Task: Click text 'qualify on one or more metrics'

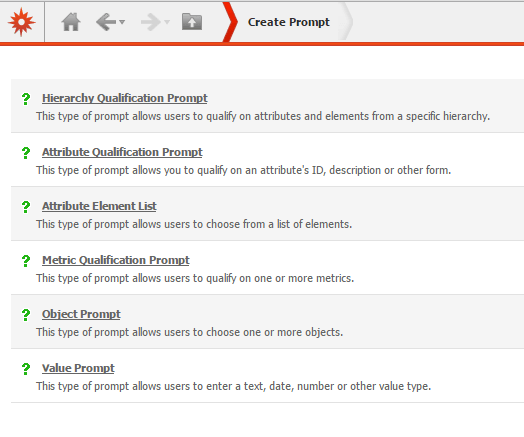Action: (279, 278)
